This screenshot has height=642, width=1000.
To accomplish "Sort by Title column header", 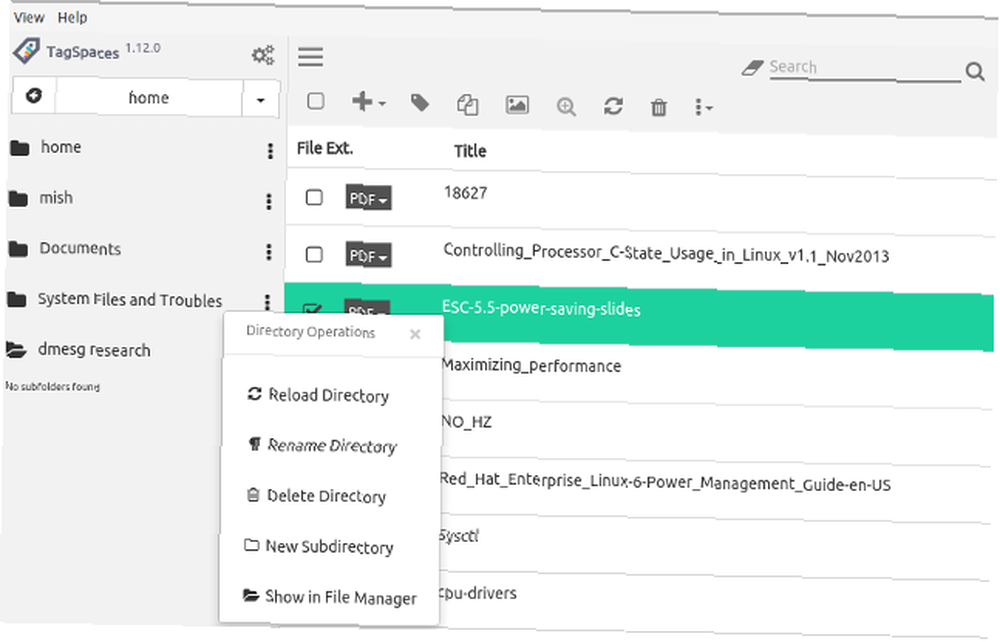I will [x=470, y=151].
